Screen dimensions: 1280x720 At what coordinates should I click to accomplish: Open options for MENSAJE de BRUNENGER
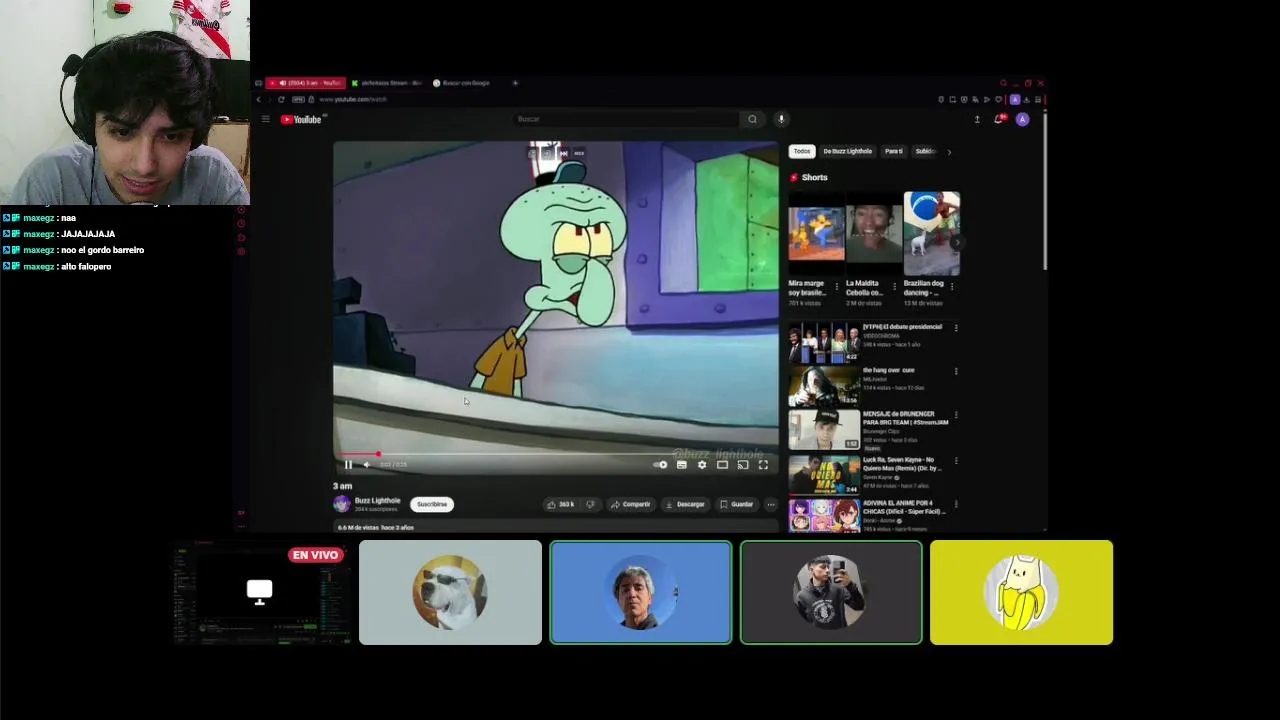pos(956,415)
